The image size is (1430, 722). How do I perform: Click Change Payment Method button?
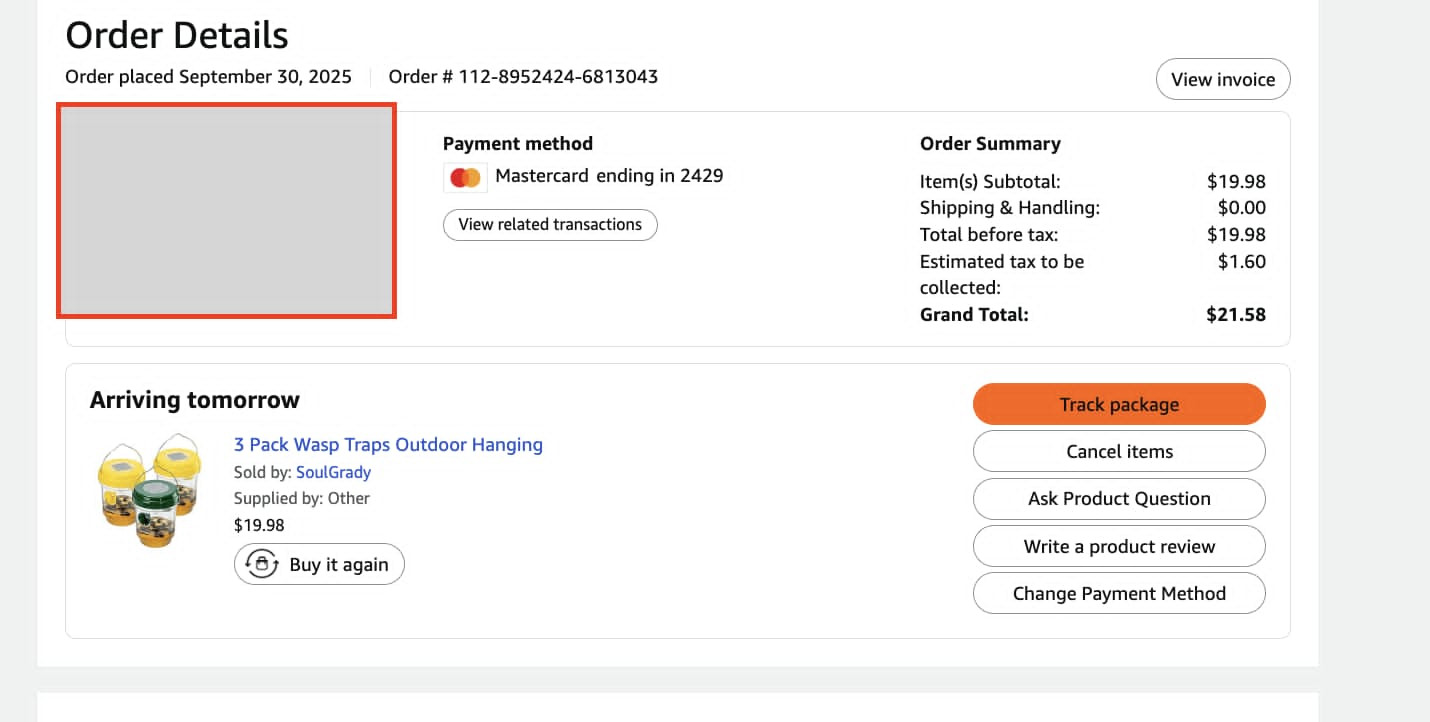[1119, 593]
